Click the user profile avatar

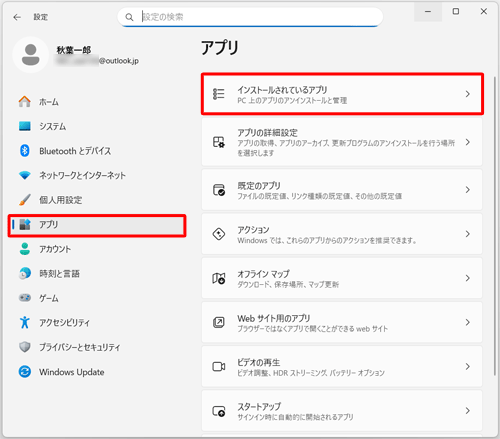[31, 55]
